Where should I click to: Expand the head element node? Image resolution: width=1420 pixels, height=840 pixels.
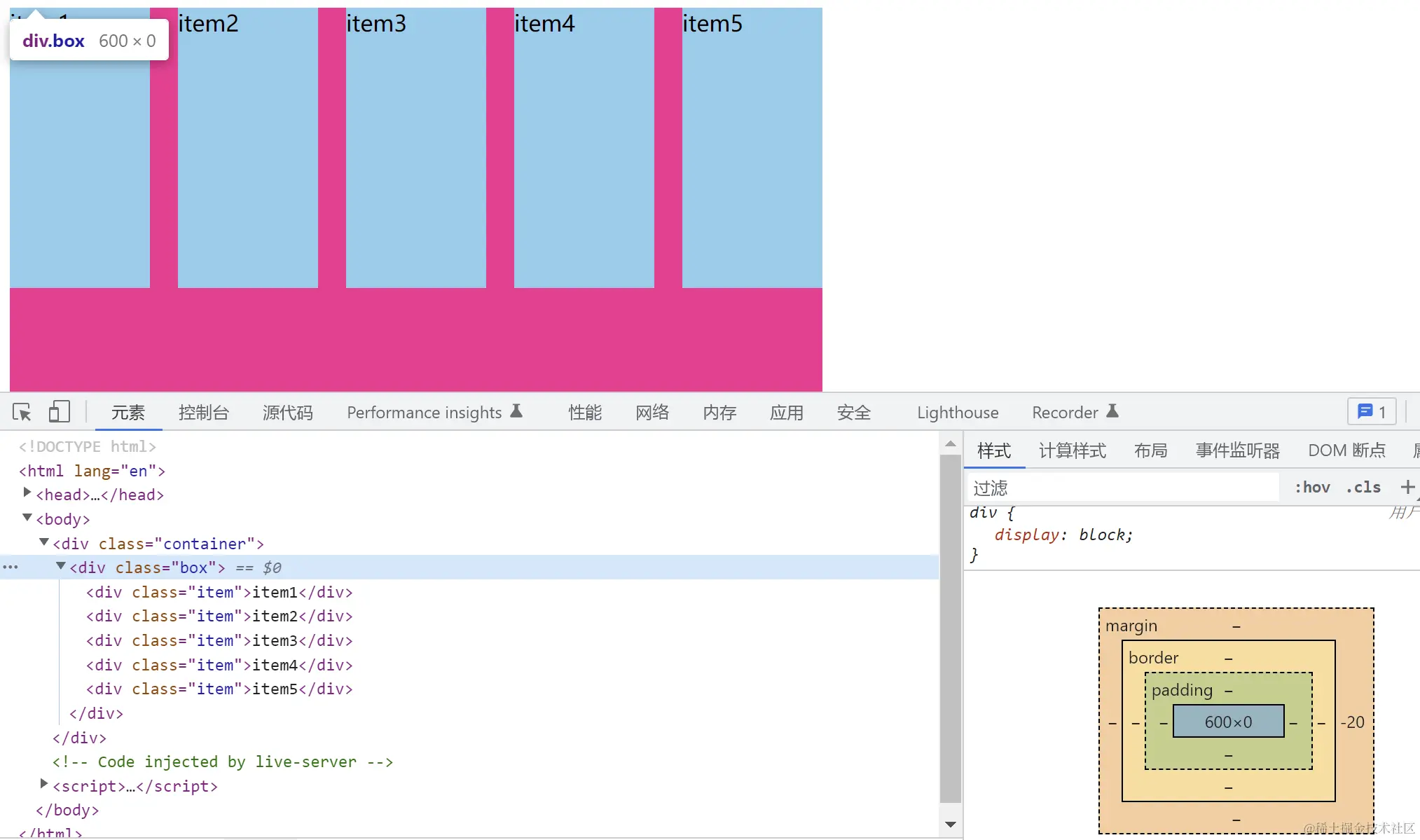point(27,493)
